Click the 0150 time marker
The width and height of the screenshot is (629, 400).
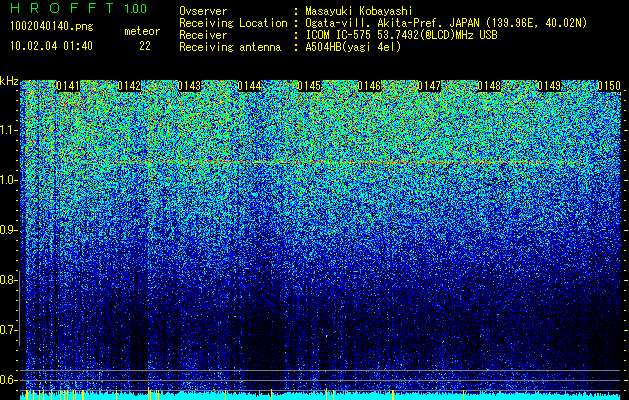point(609,86)
